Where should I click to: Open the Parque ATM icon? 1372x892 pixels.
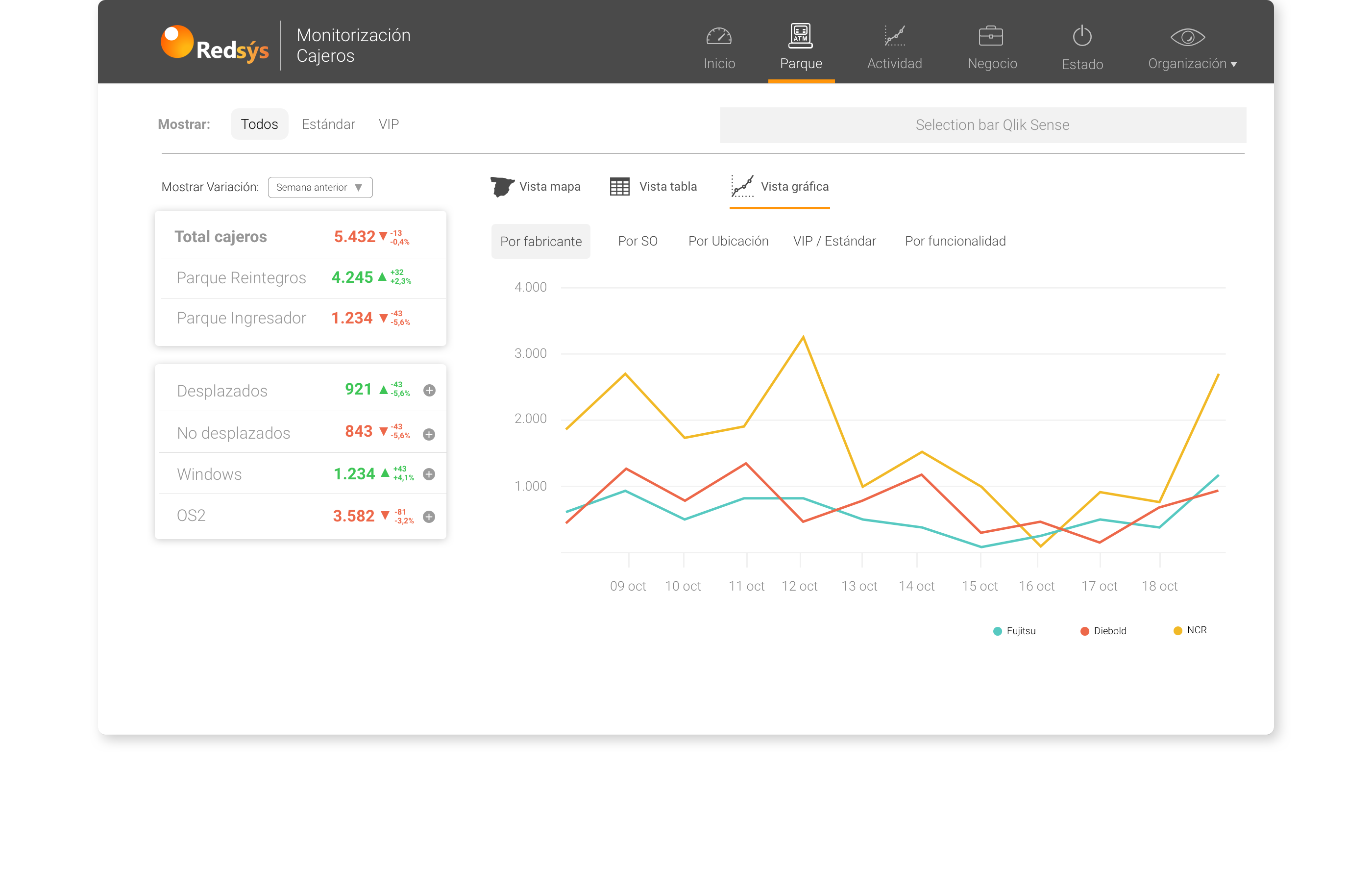point(800,36)
